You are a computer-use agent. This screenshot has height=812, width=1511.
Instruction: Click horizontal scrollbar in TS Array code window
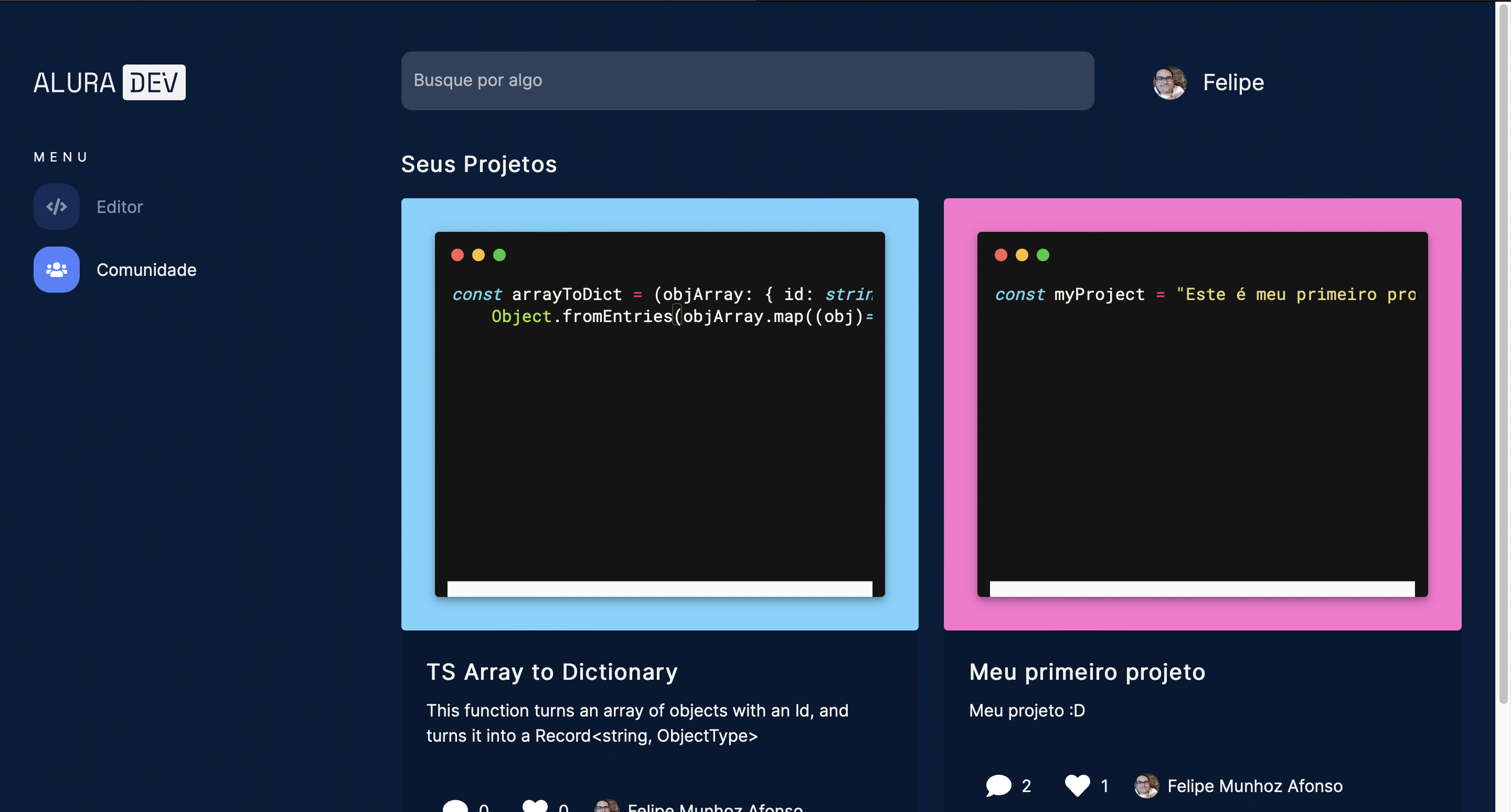point(659,589)
